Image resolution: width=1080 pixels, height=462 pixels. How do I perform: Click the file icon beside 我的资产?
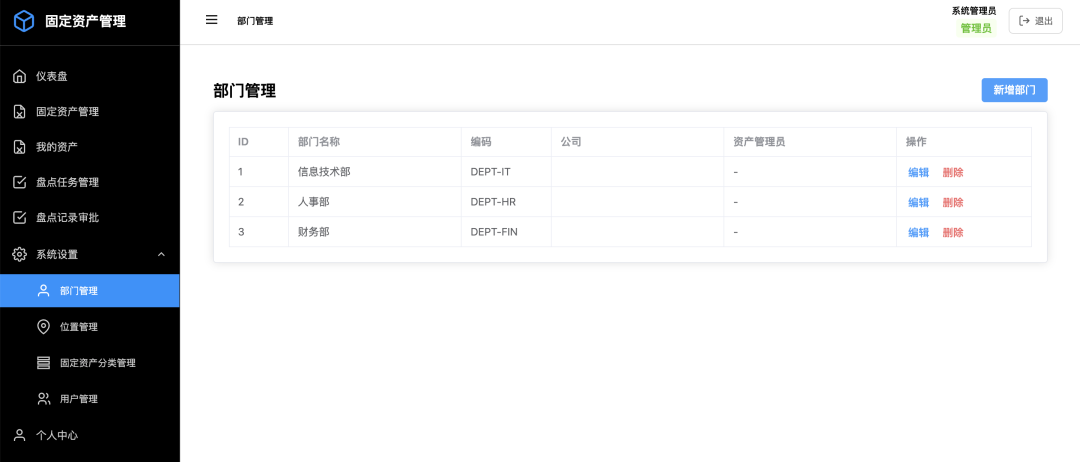(x=20, y=147)
